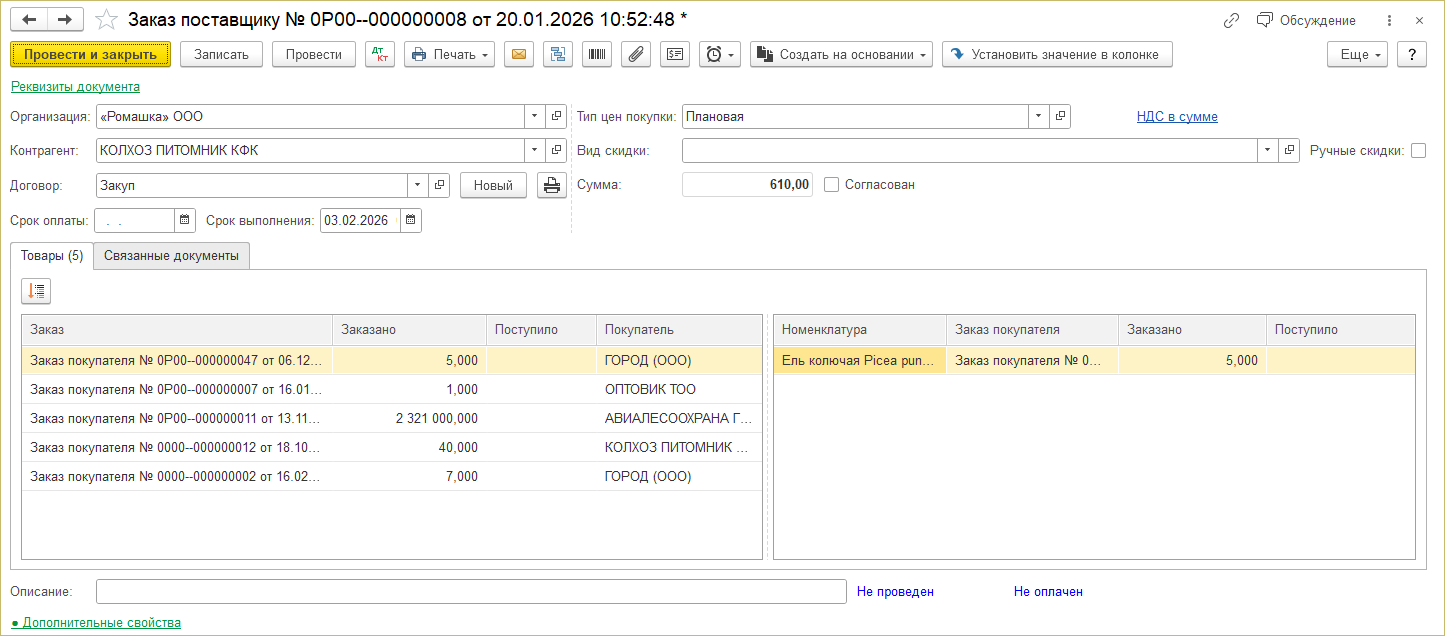Open the Еще menu

[x=1357, y=55]
